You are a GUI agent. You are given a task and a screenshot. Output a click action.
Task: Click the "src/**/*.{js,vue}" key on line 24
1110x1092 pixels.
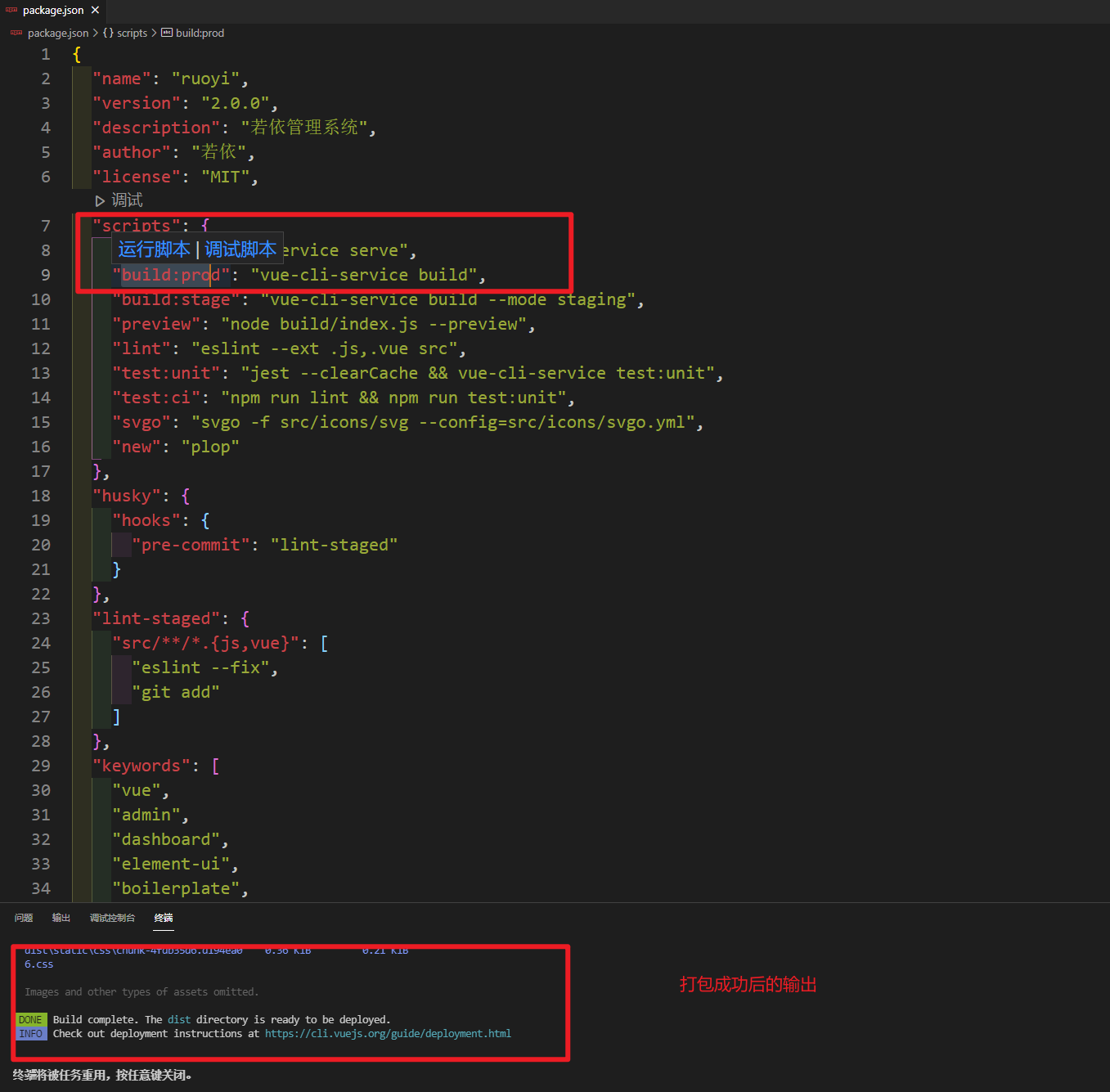(x=205, y=643)
